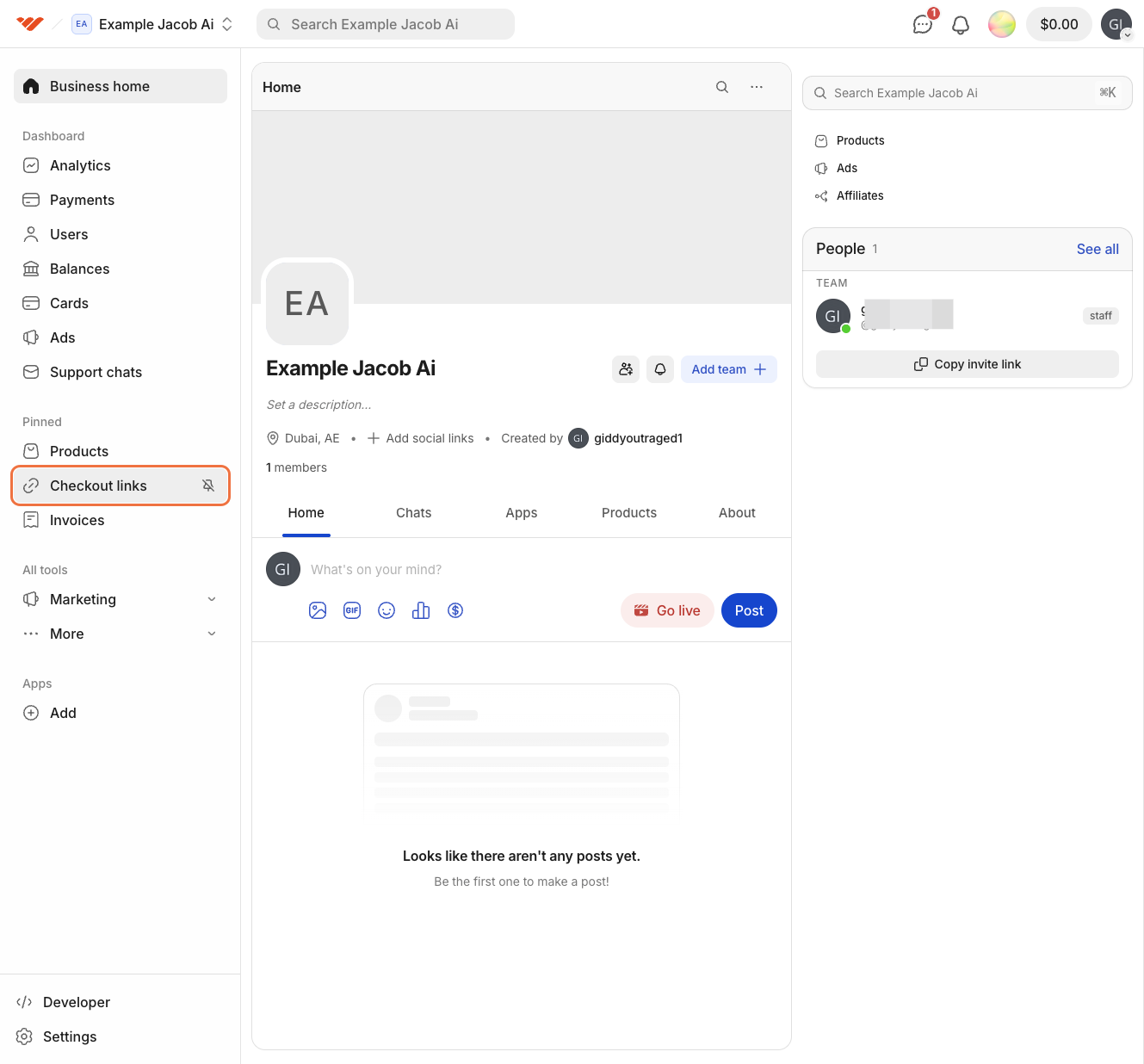Click Add social links
The width and height of the screenshot is (1144, 1064).
tap(420, 438)
